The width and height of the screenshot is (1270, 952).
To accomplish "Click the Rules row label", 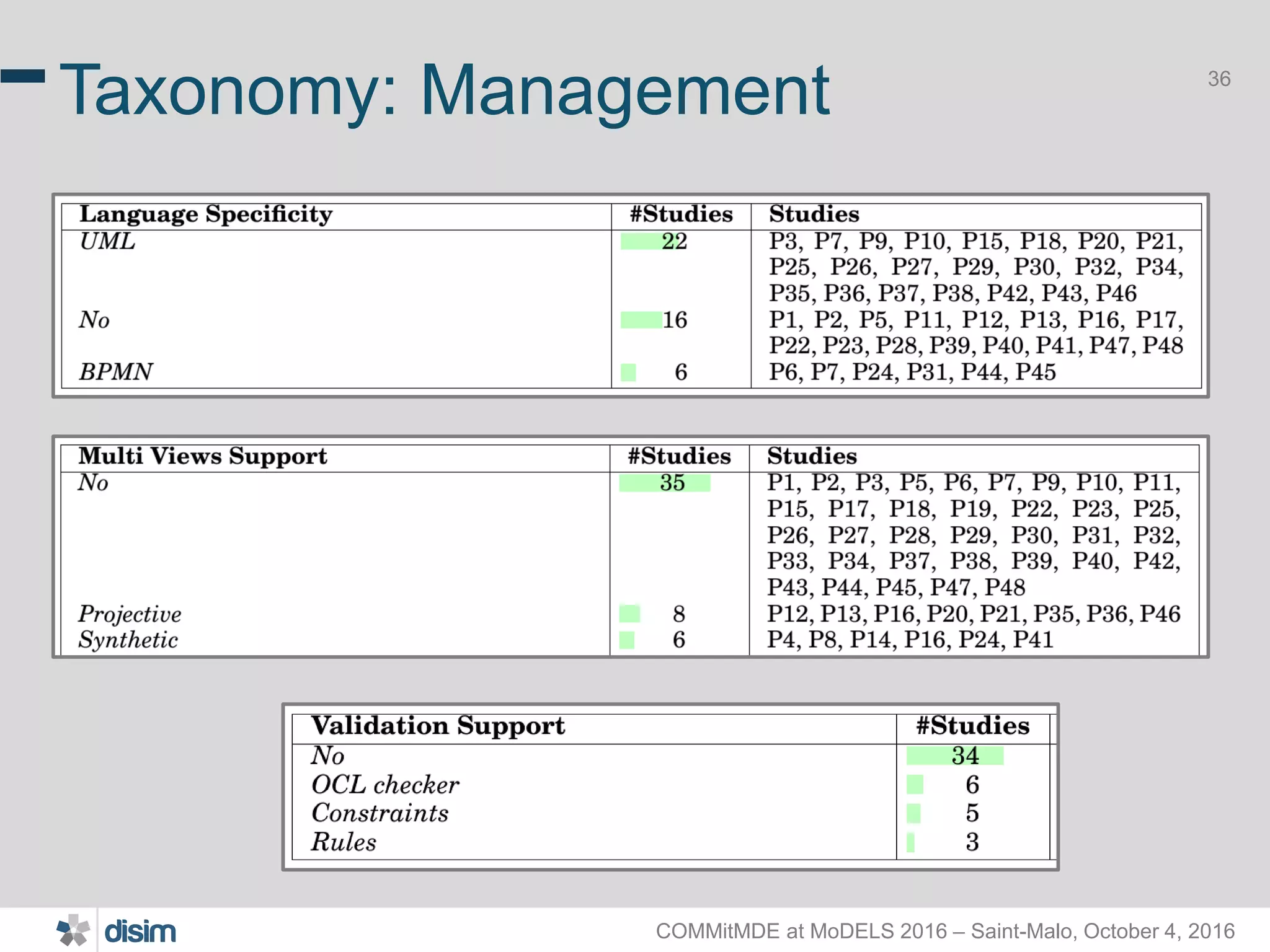I will click(344, 842).
